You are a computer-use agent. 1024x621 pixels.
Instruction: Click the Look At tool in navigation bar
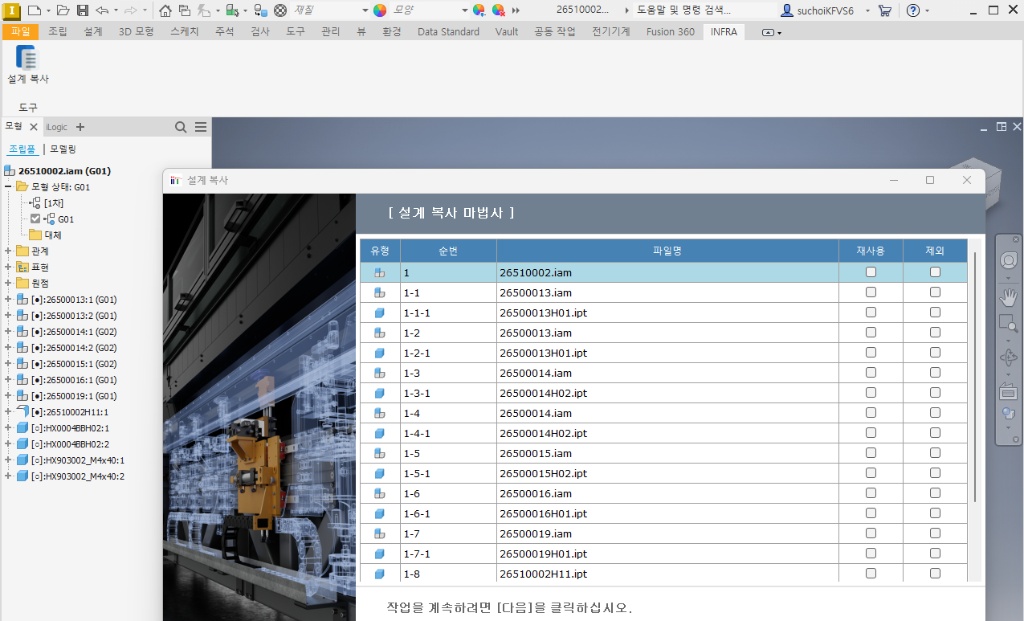pos(1008,392)
